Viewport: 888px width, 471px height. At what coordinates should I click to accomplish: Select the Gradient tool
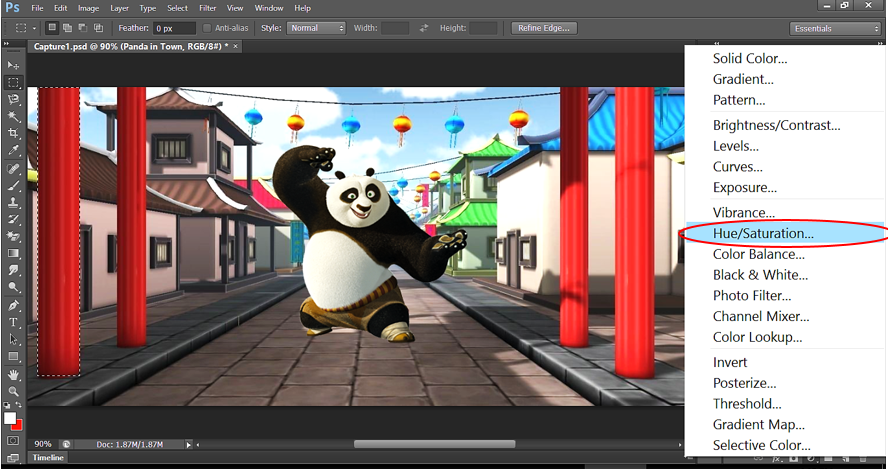point(14,254)
